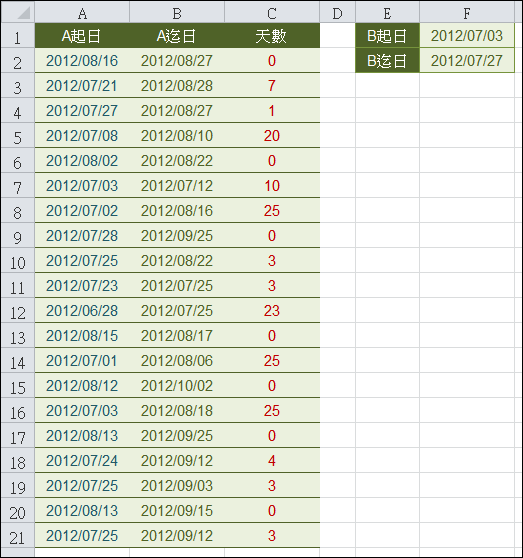
Task: Select cell B7 with 2012/07/12
Action: (x=177, y=186)
